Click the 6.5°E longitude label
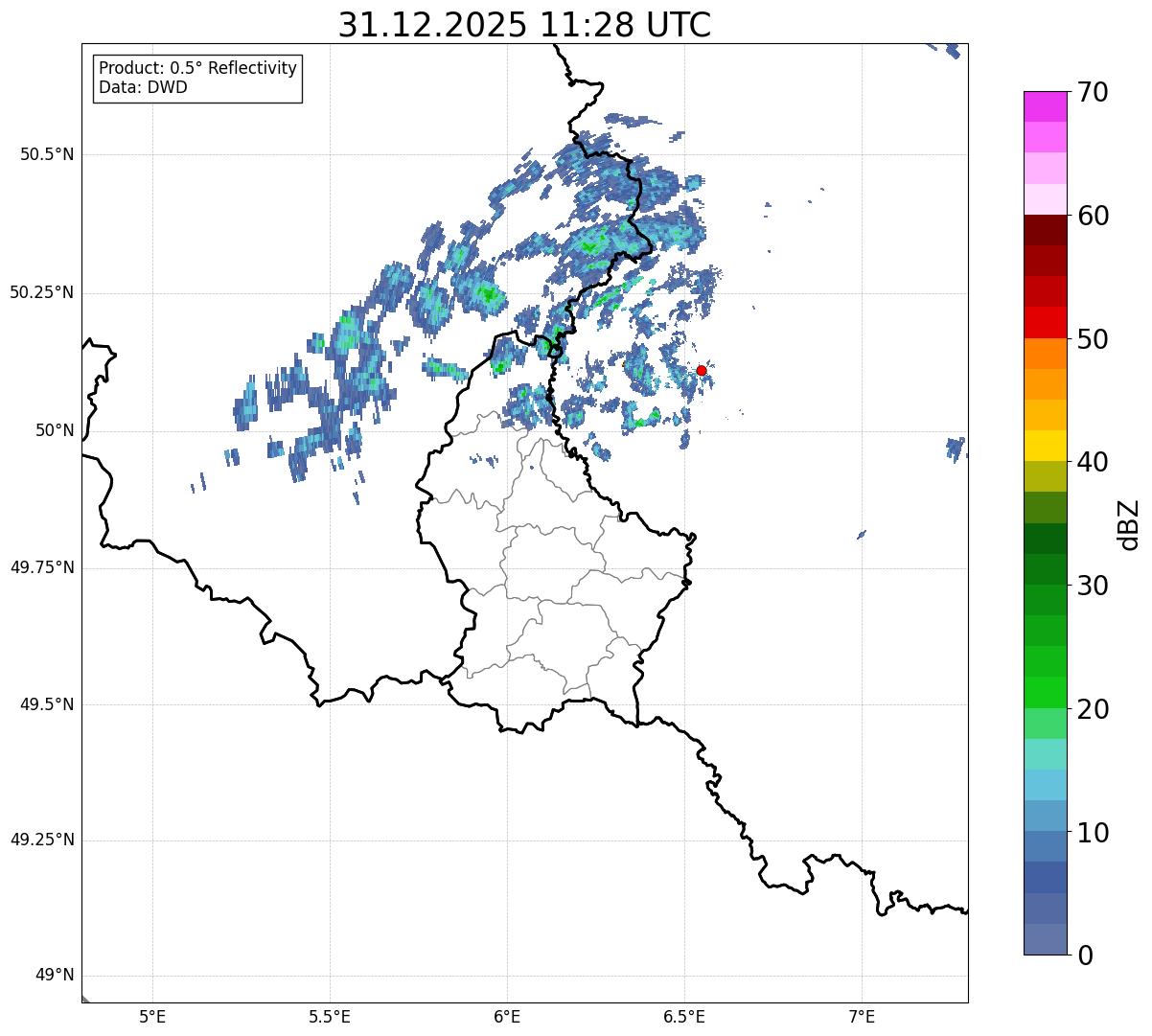1152x1036 pixels. click(x=684, y=1016)
